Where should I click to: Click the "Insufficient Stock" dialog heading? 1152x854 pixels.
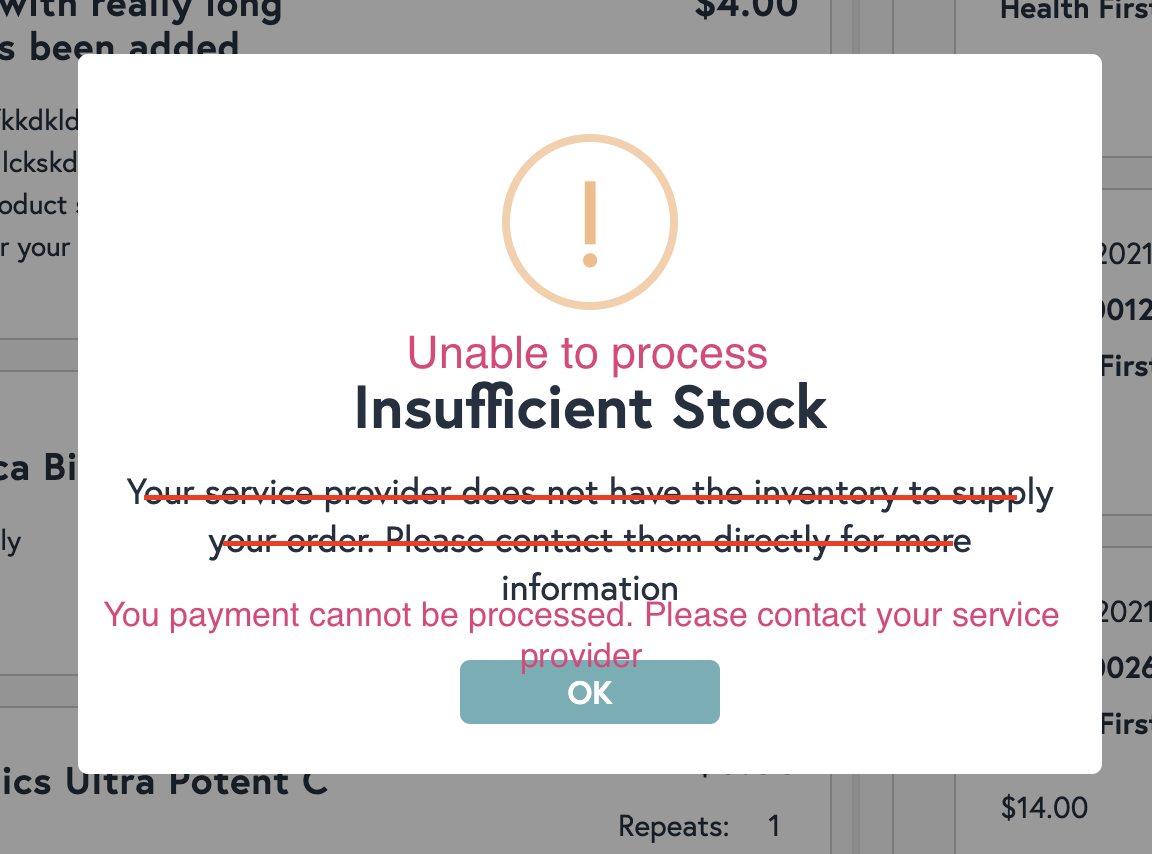click(x=590, y=408)
